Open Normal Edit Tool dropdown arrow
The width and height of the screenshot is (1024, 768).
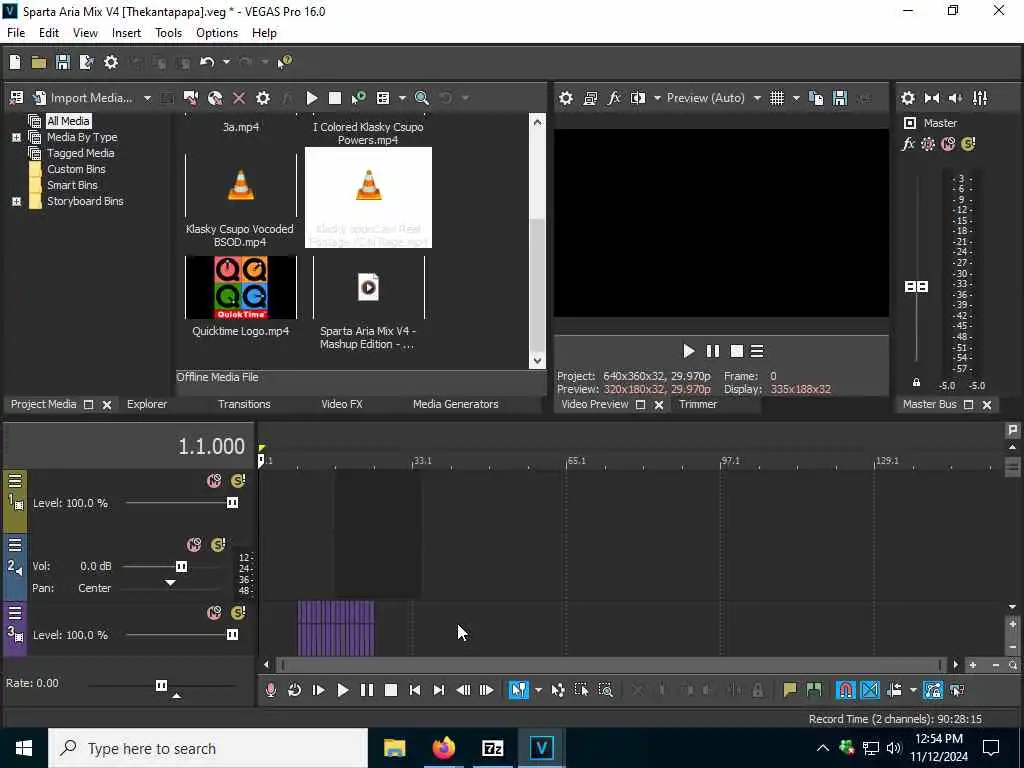[538, 690]
